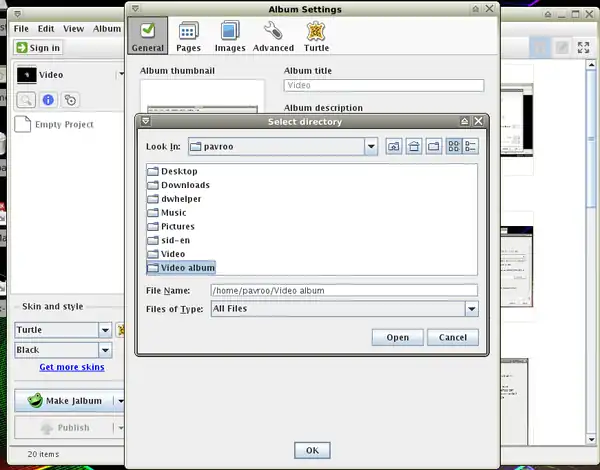Switch file chooser to List view
Image resolution: width=600 pixels, height=470 pixels.
coord(453,147)
